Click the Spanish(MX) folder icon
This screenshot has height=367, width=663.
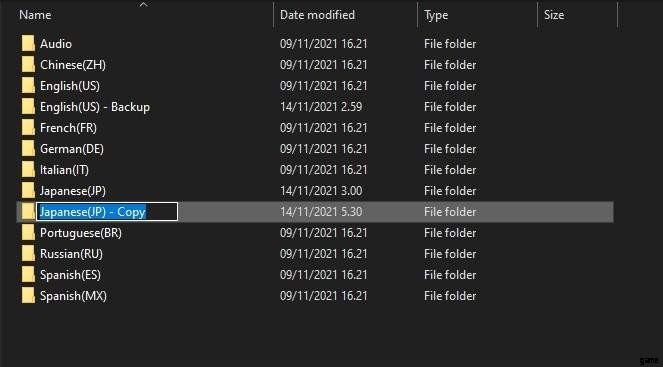[28, 296]
